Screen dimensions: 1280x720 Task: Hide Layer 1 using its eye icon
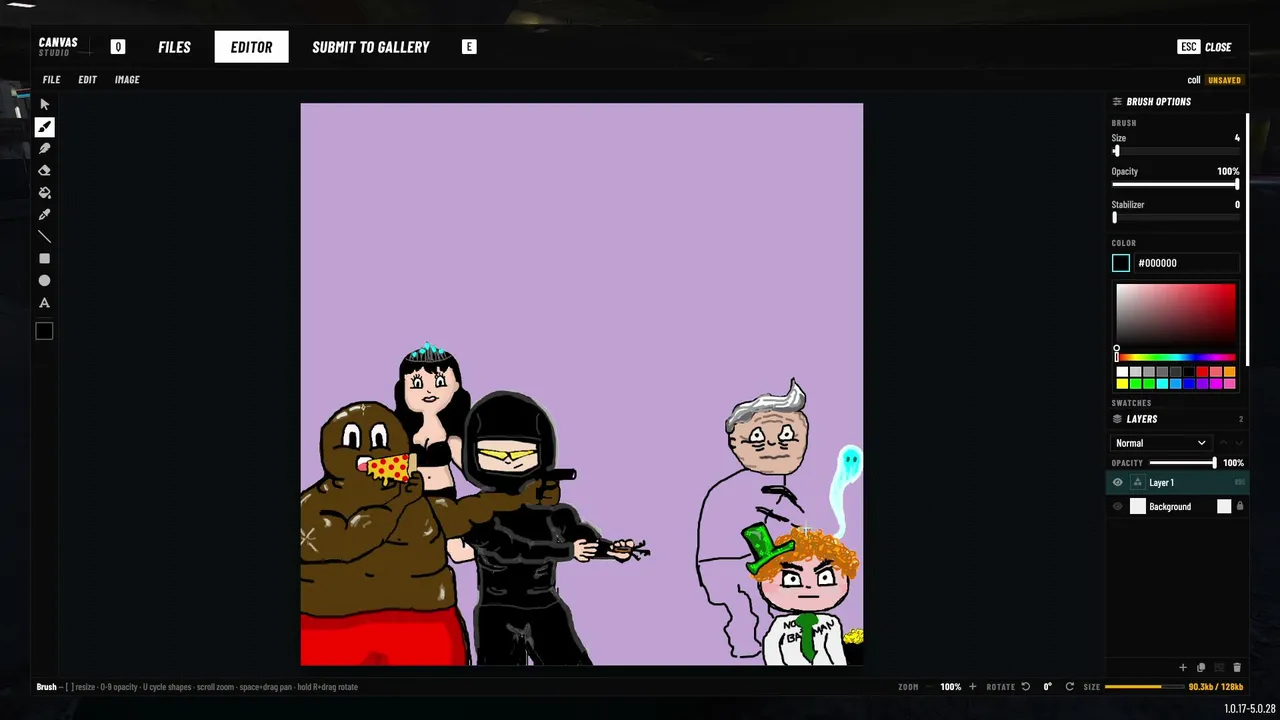tap(1118, 483)
